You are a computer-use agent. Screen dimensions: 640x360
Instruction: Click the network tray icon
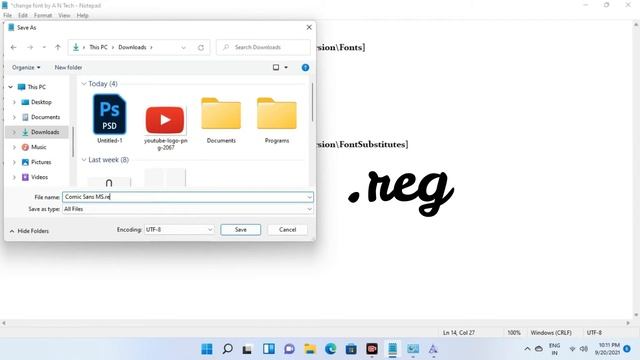(572, 349)
